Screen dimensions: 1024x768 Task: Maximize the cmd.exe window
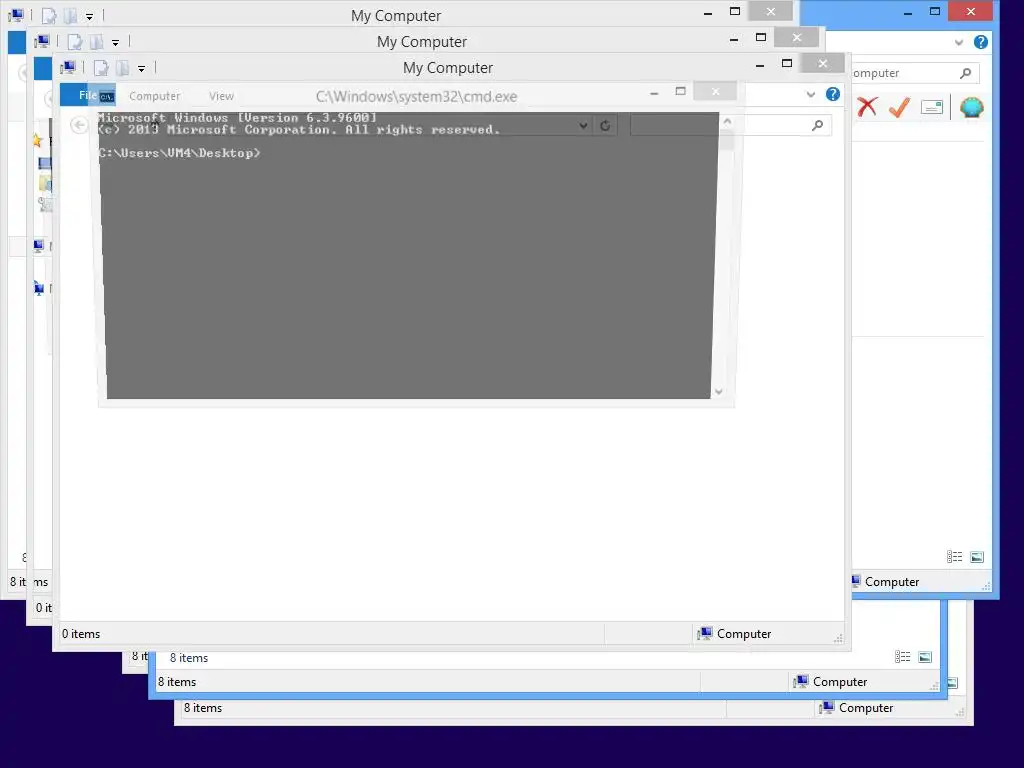680,91
